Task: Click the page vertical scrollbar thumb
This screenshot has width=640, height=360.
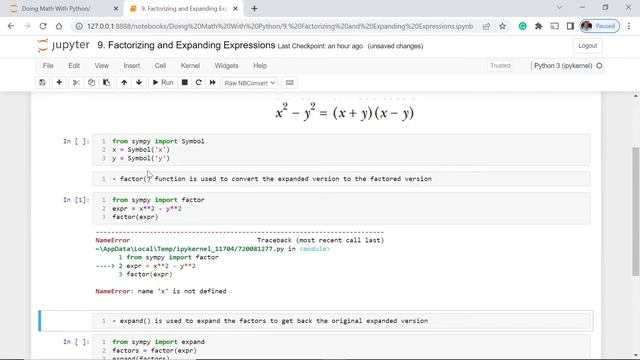Action: coord(636,211)
